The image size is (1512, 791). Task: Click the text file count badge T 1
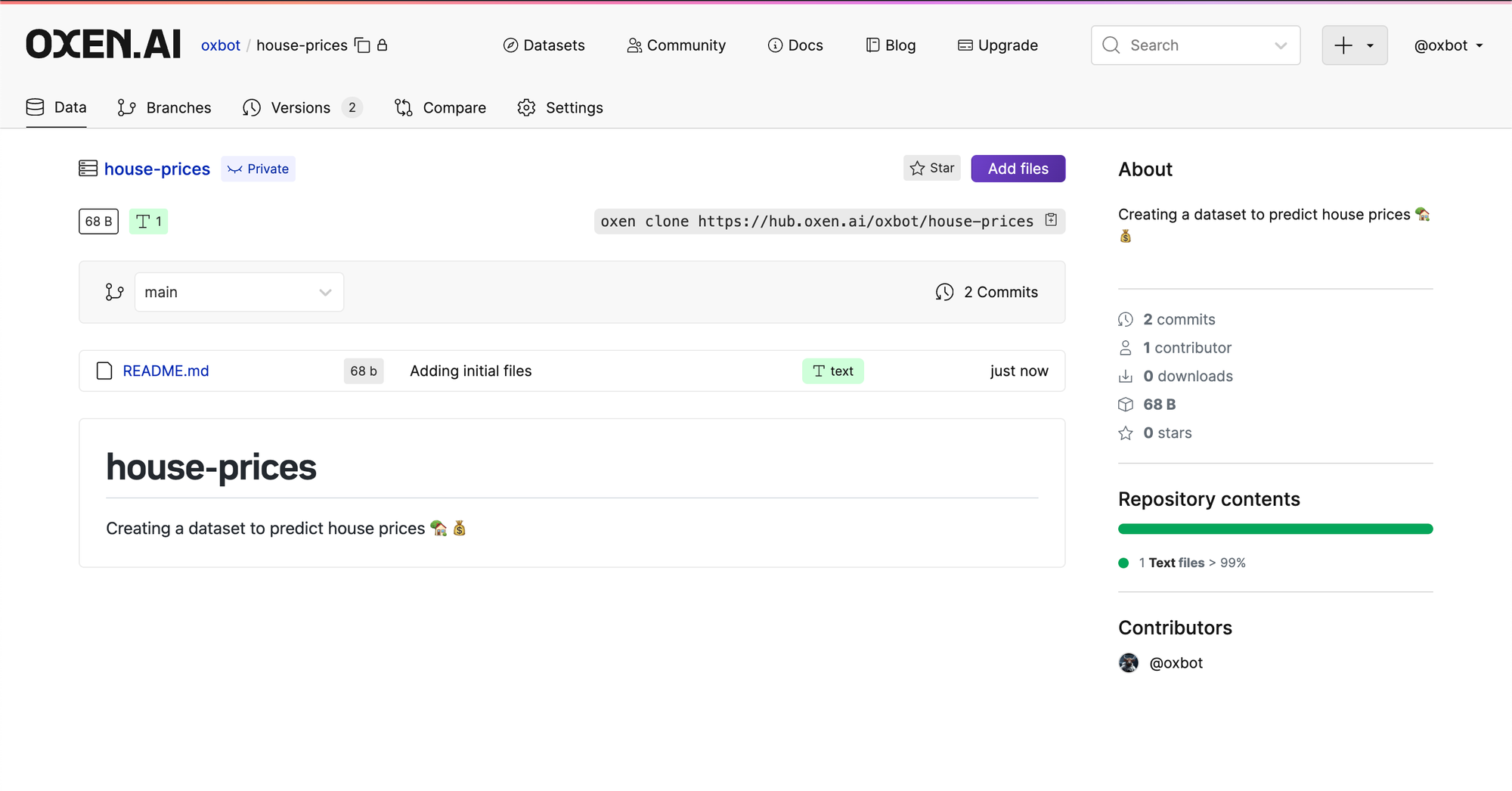(x=148, y=222)
